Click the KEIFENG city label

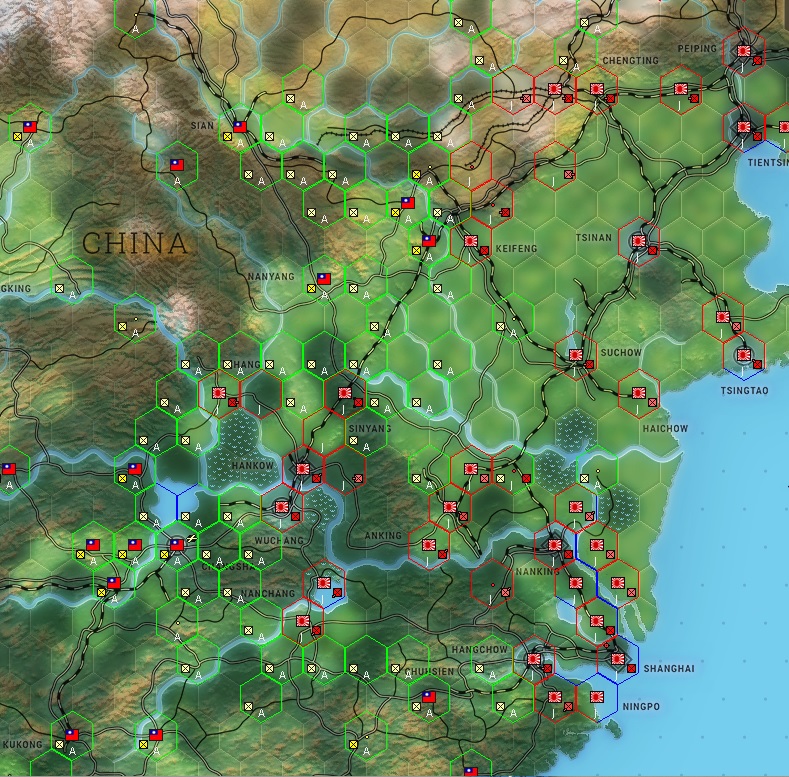[x=516, y=249]
